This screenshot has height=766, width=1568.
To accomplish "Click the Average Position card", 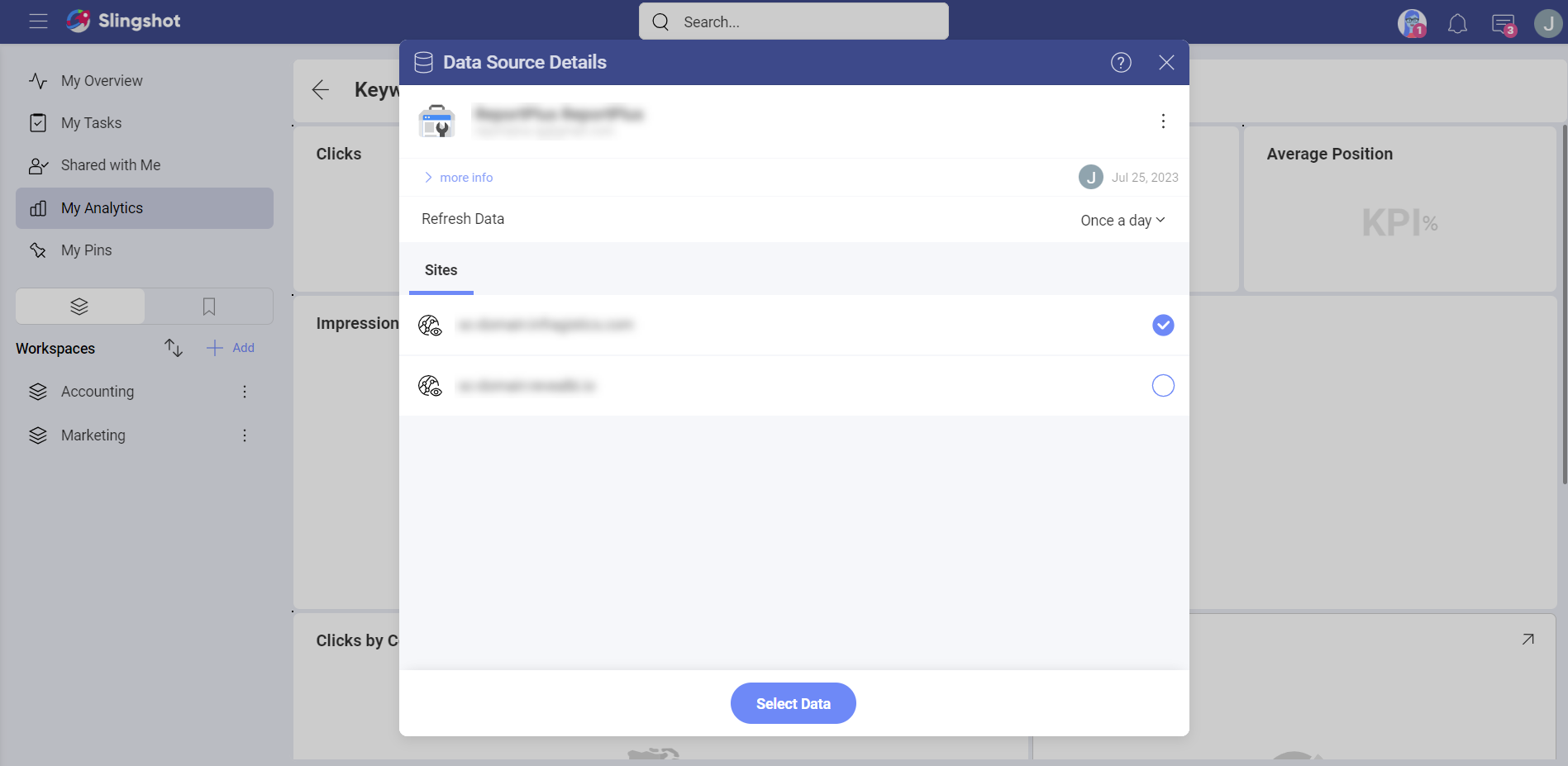I will click(1399, 209).
